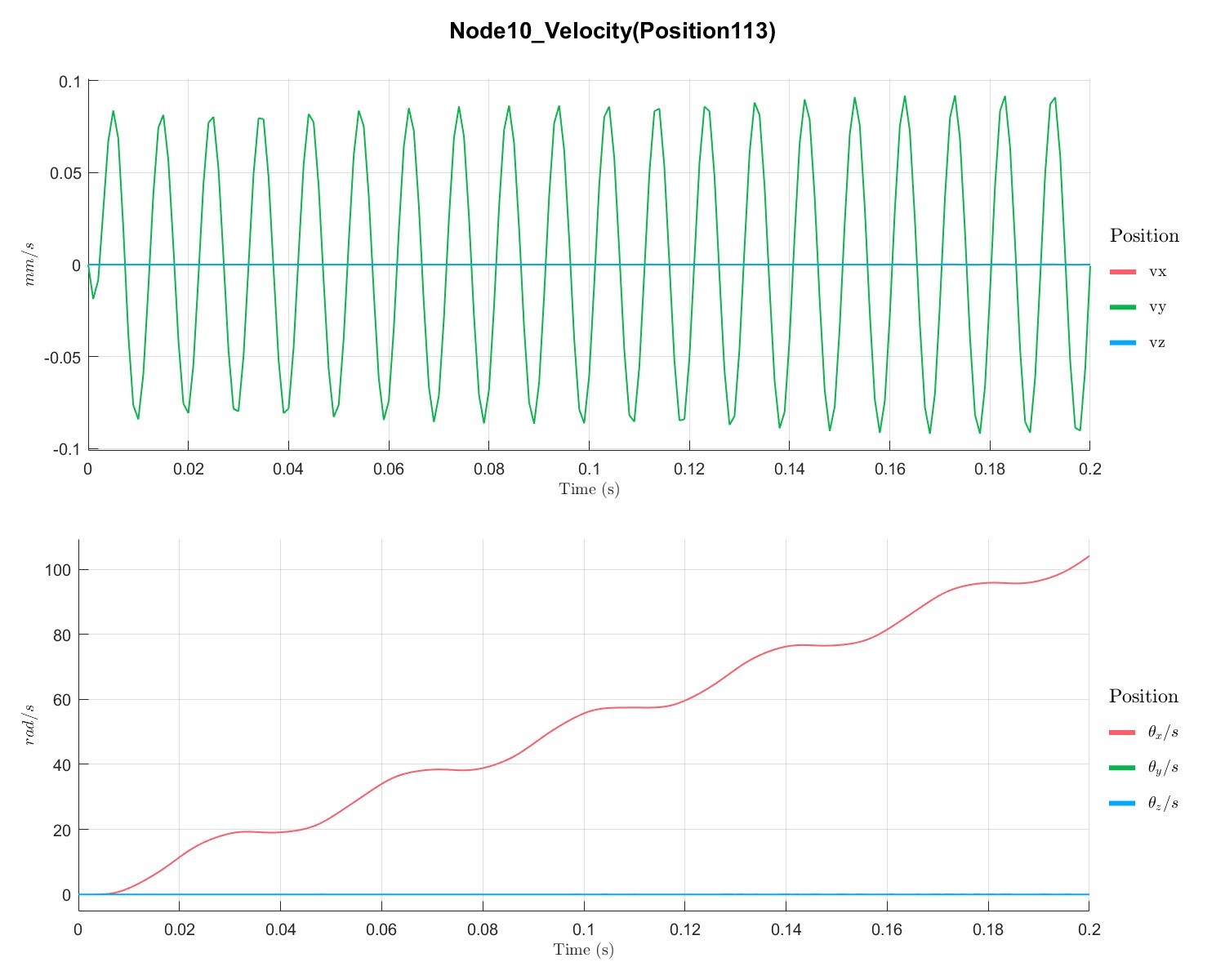Image resolution: width=1225 pixels, height=980 pixels.
Task: Click the 0.1 tick on upper time axis
Action: coord(589,470)
